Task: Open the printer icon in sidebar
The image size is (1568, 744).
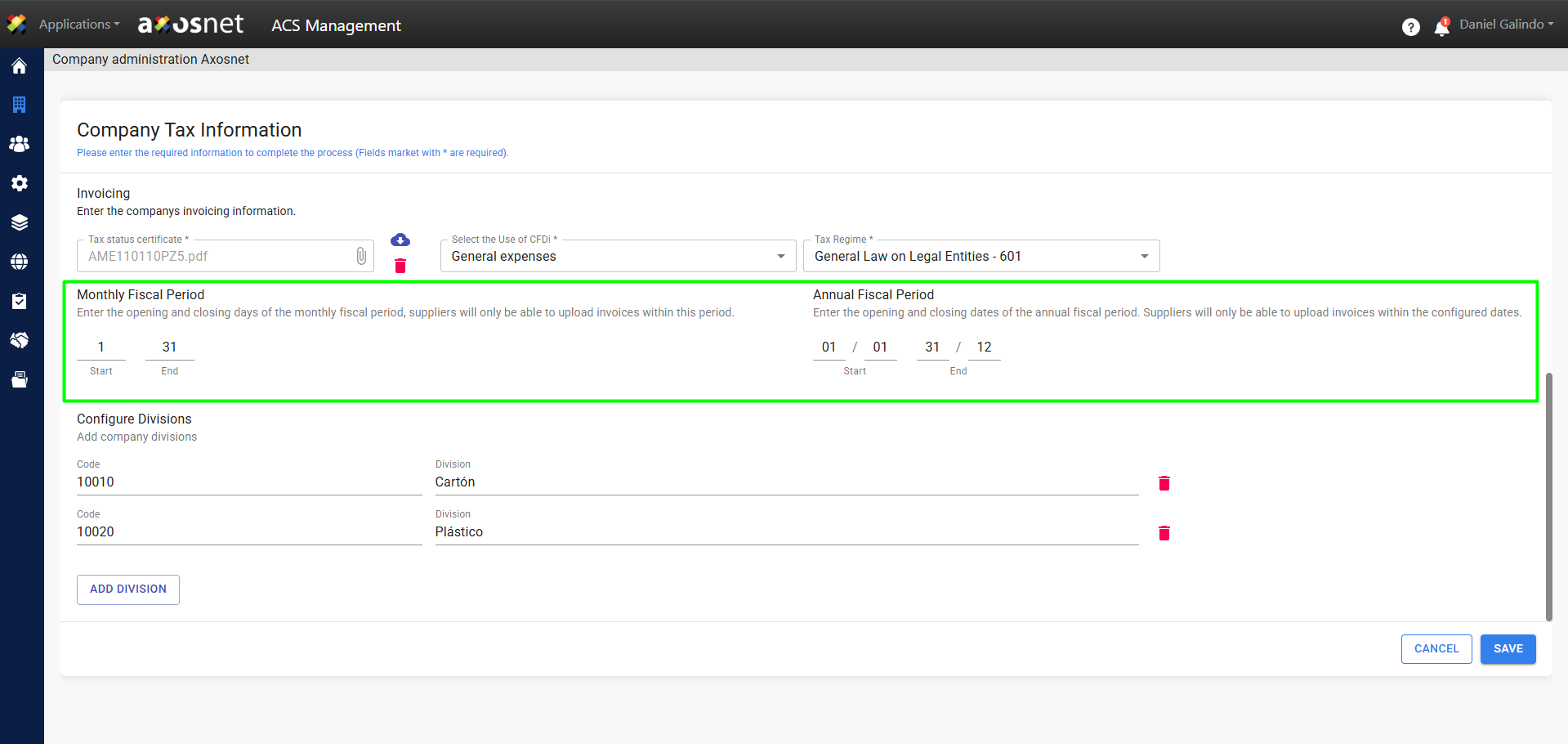Action: 20,379
